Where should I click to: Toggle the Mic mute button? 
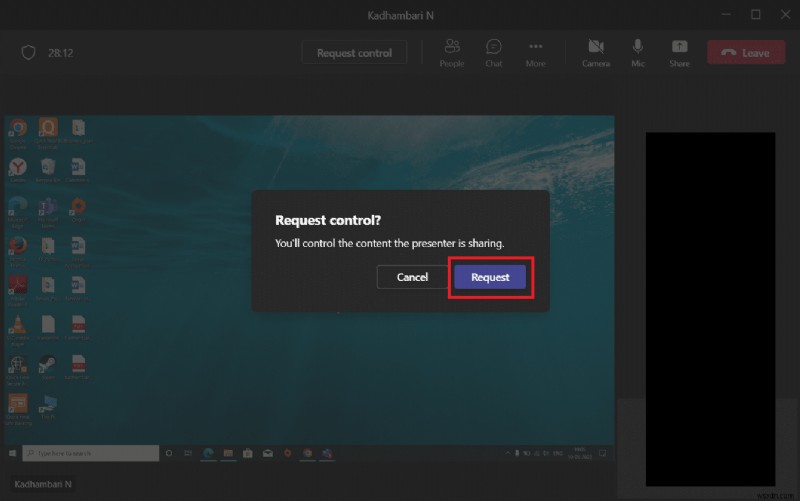[638, 53]
